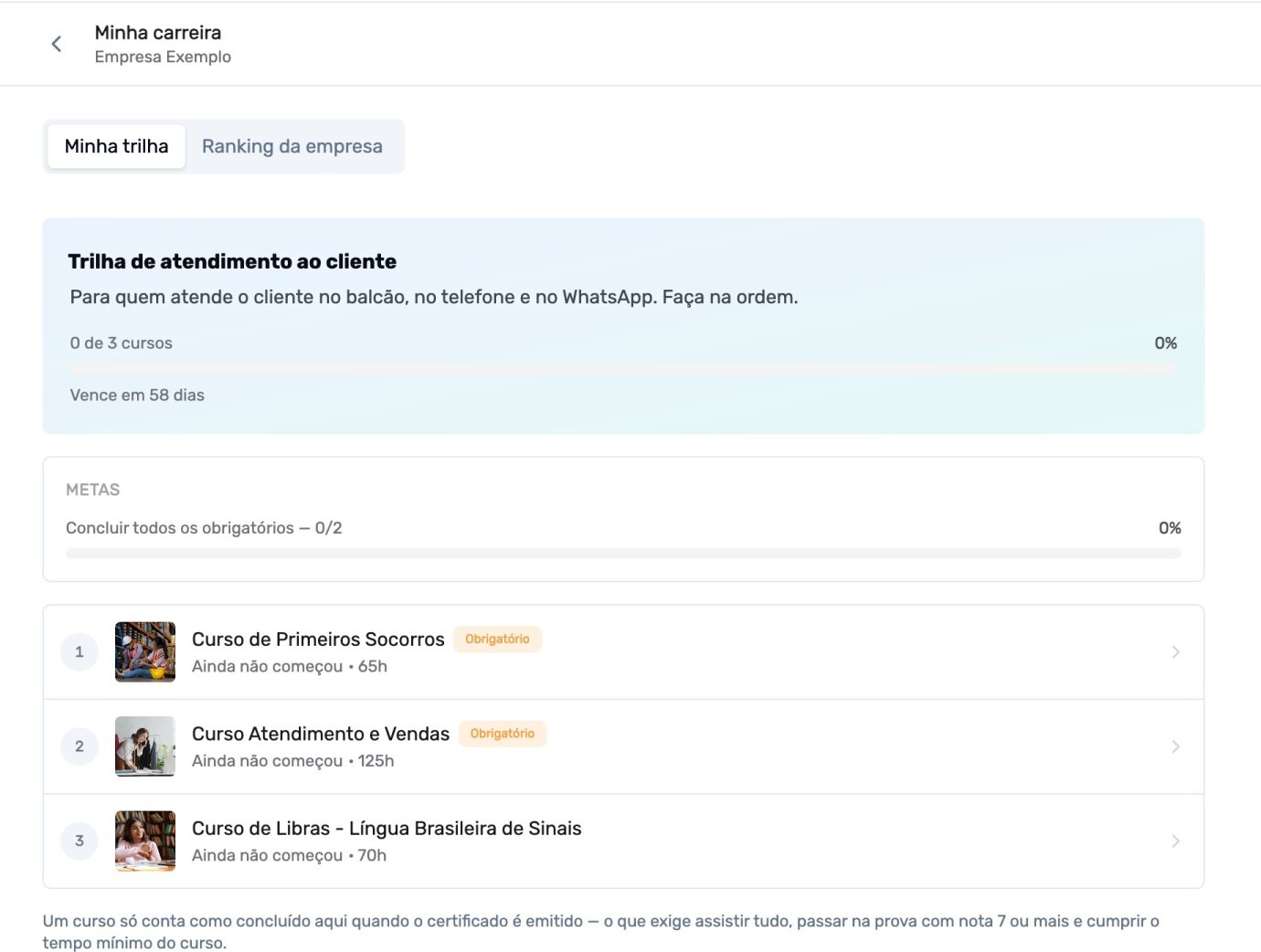Click the trail progress bar under 0 de 3 cursos

point(623,368)
